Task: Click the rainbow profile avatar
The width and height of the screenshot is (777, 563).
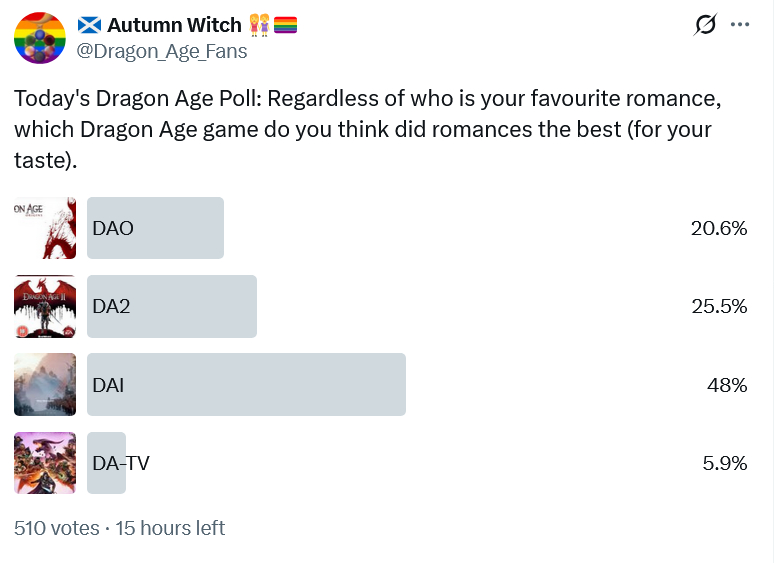Action: coord(41,39)
